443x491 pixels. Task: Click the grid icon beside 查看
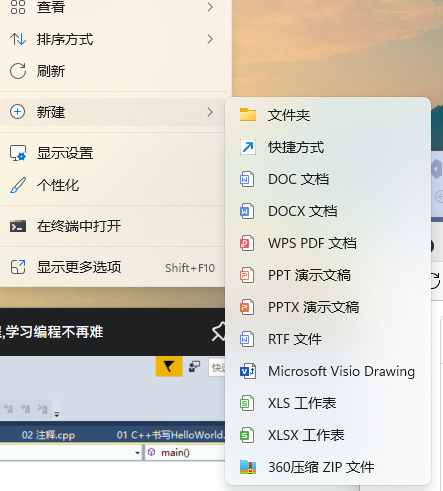click(18, 7)
